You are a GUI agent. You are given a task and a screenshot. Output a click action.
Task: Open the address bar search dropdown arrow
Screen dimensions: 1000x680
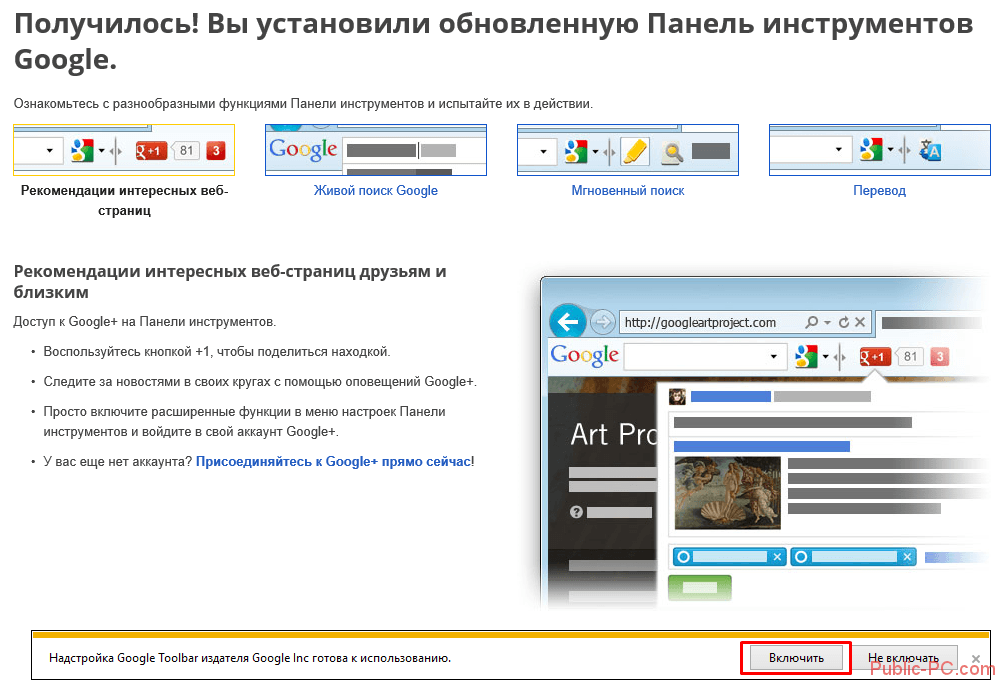(x=826, y=323)
